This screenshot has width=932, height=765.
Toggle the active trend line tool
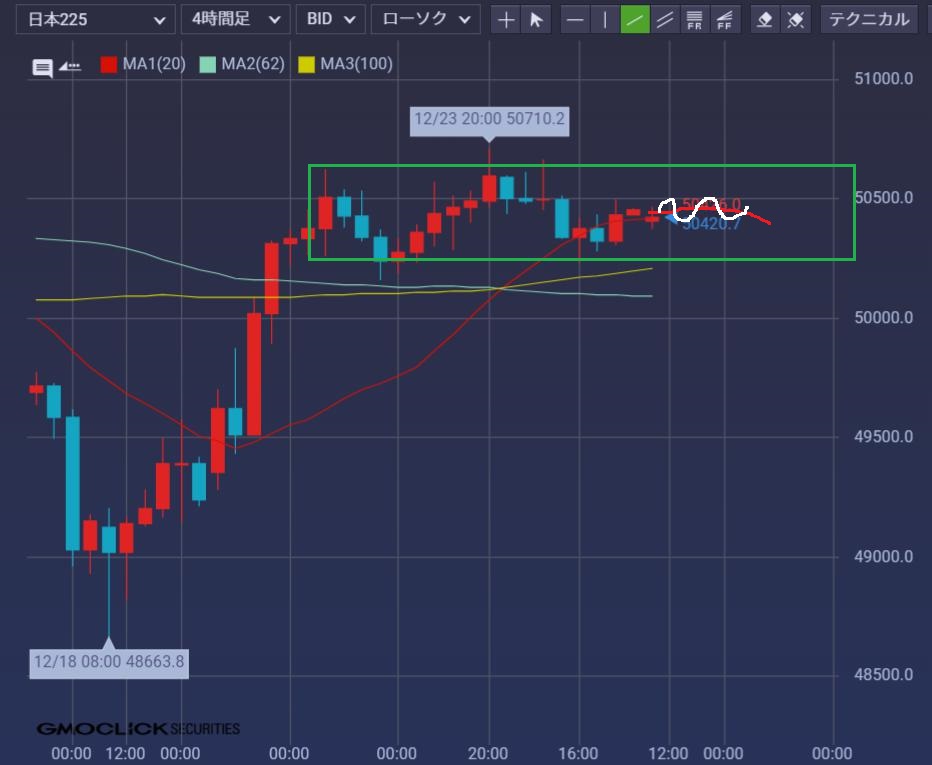coord(635,19)
